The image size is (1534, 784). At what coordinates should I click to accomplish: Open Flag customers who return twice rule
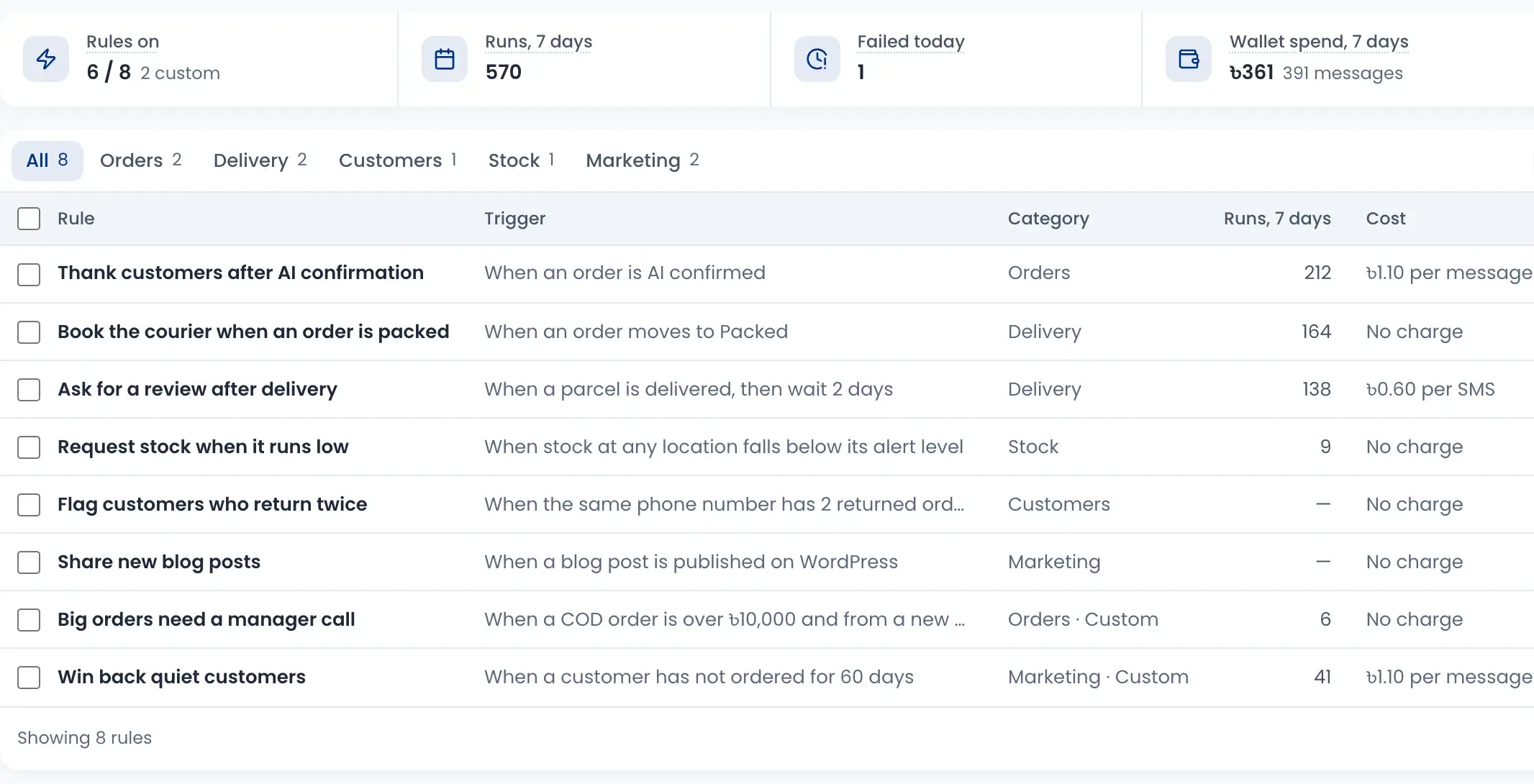212,504
